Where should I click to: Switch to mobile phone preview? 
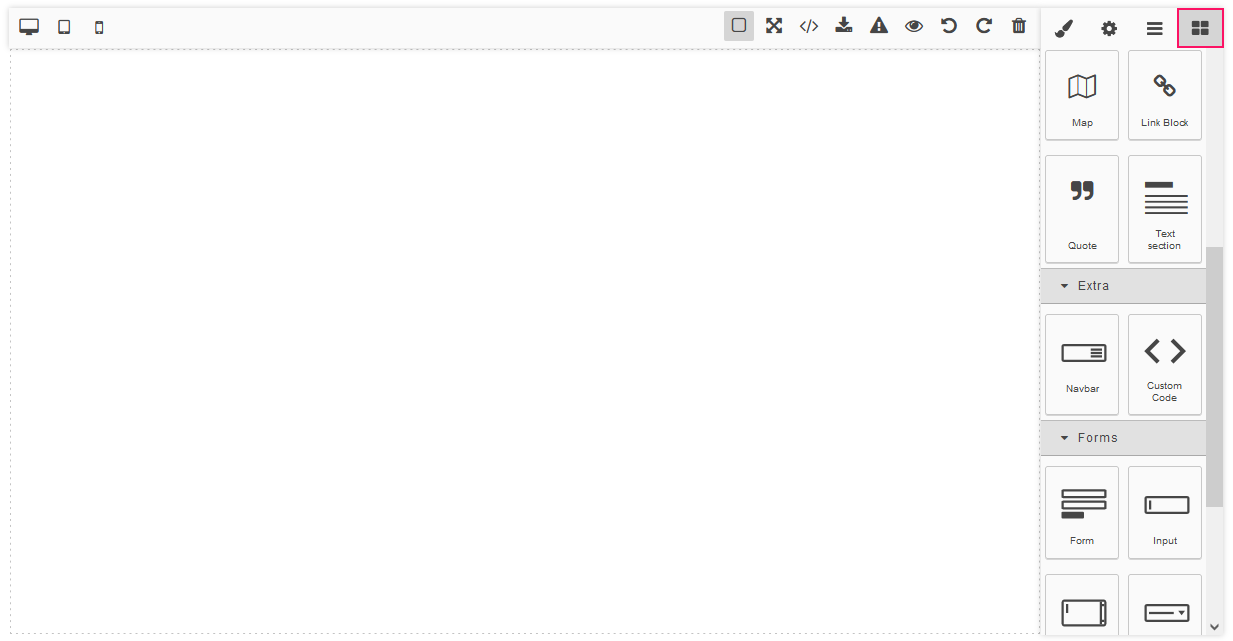tap(99, 27)
